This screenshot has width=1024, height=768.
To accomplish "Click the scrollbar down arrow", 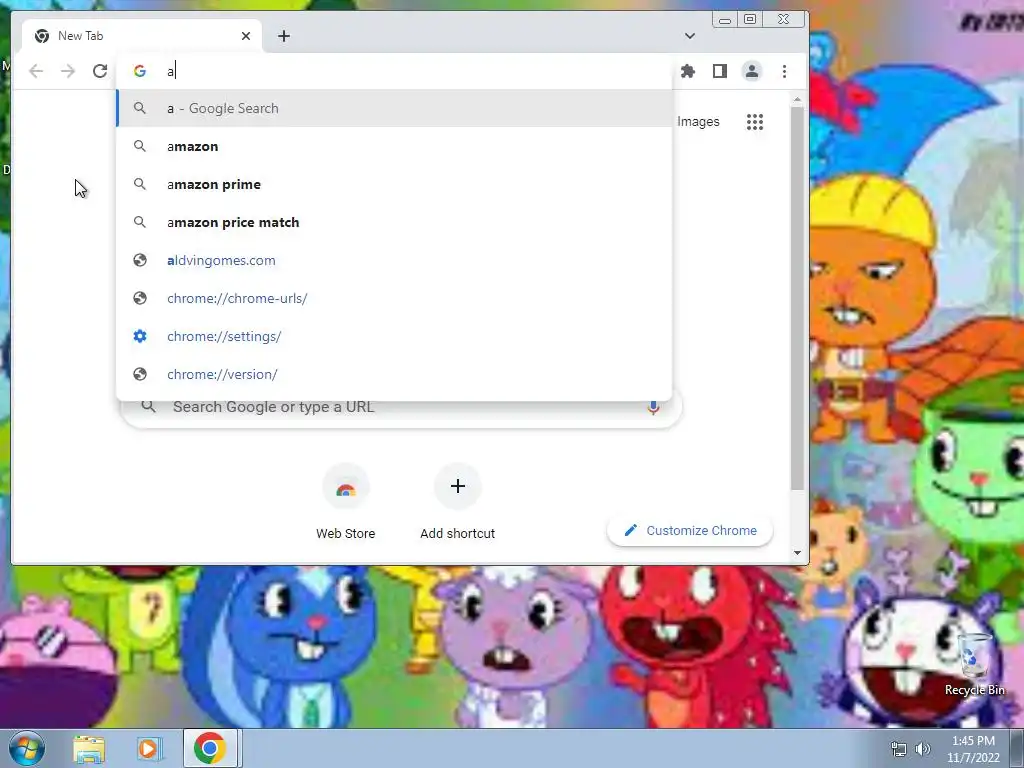I will [797, 553].
